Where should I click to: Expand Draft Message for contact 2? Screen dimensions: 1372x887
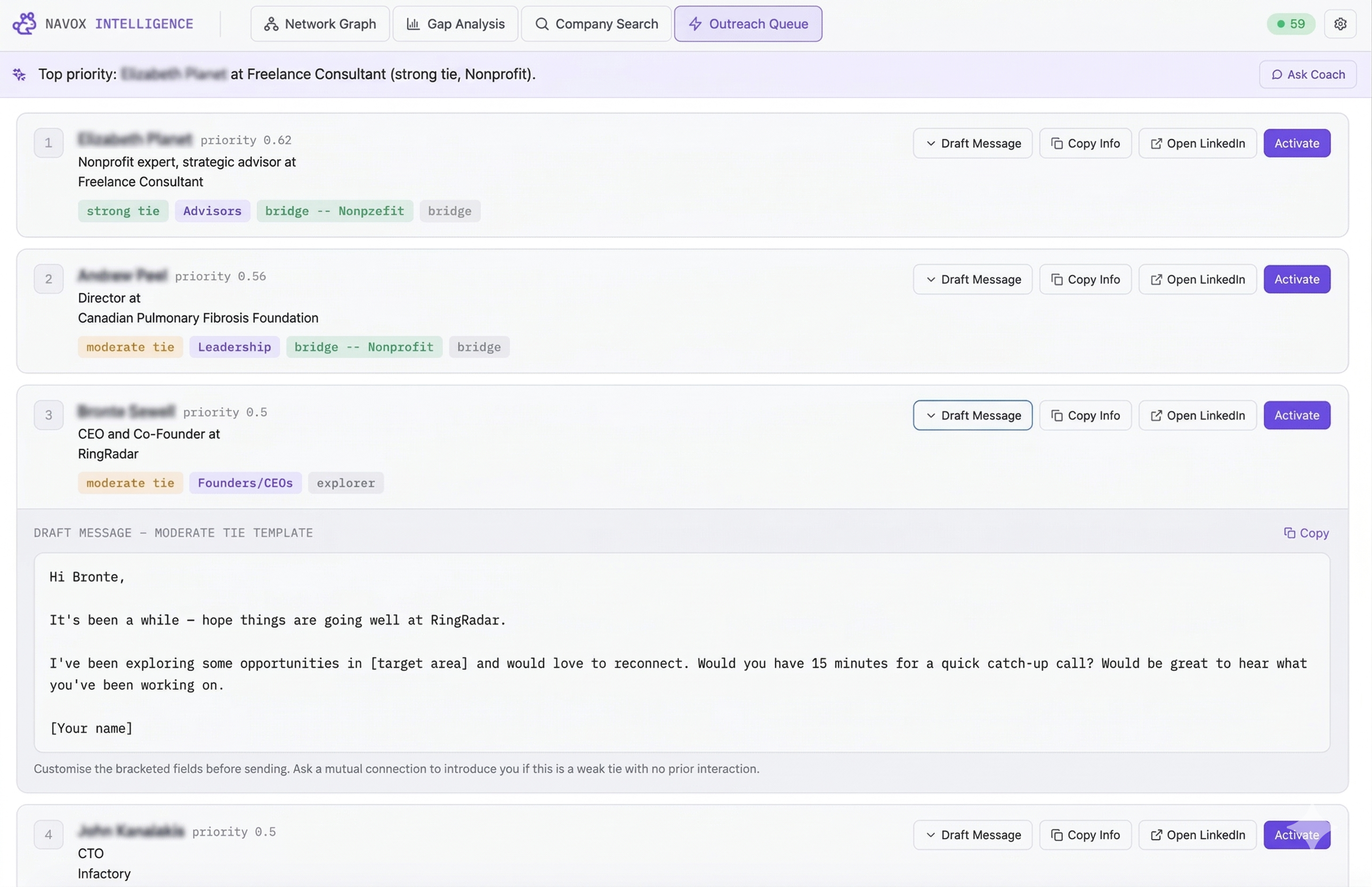coord(972,279)
